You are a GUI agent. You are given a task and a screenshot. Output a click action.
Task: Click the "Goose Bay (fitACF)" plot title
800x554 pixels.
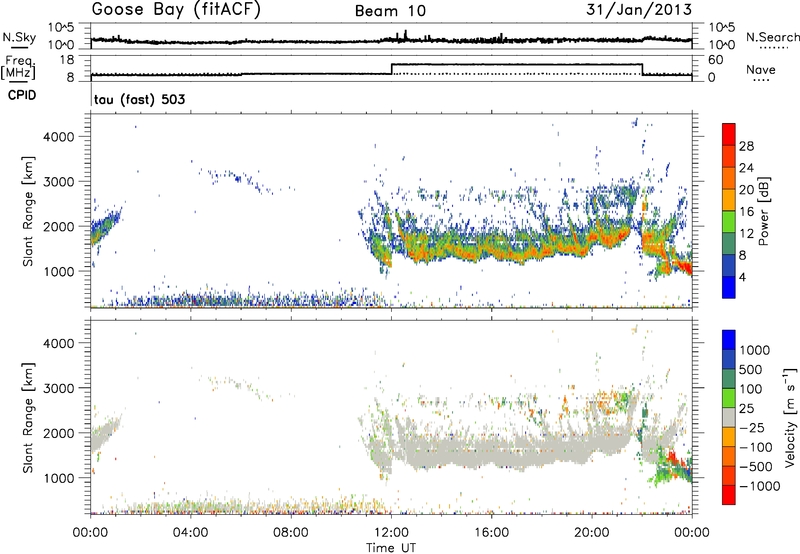[176, 10]
